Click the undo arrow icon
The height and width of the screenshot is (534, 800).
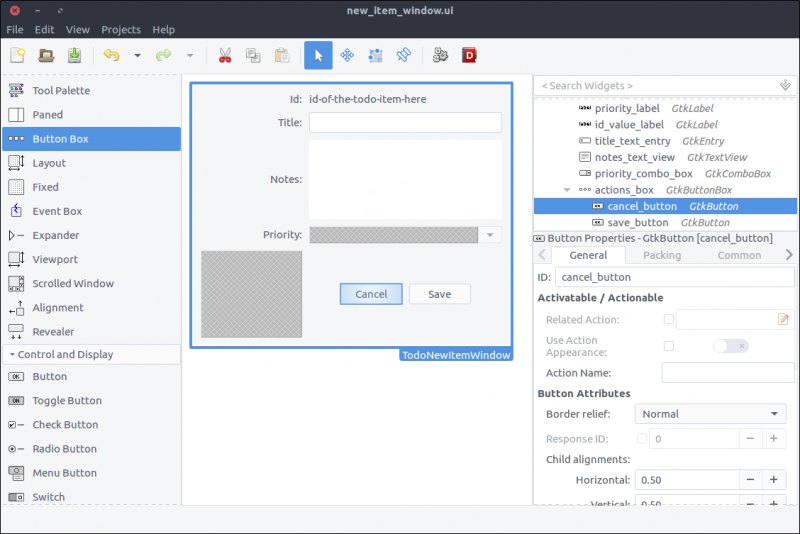[111, 56]
